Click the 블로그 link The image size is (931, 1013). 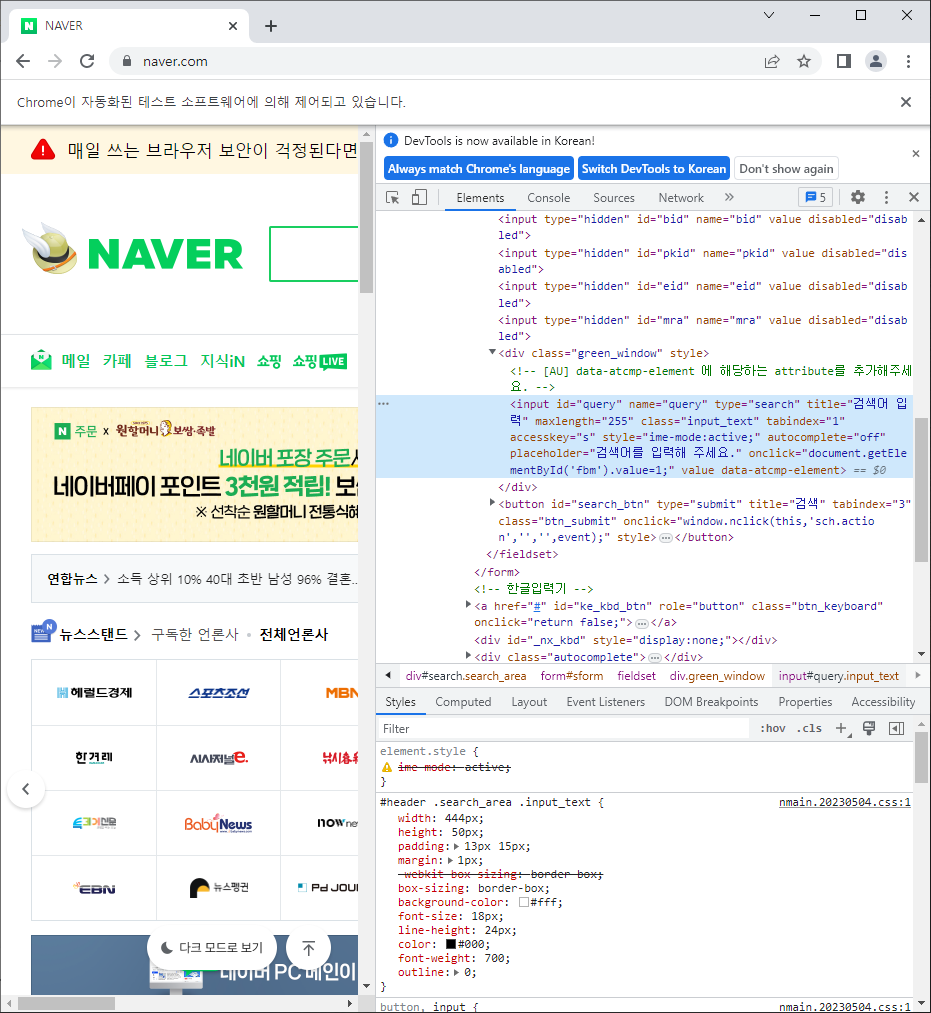[166, 360]
